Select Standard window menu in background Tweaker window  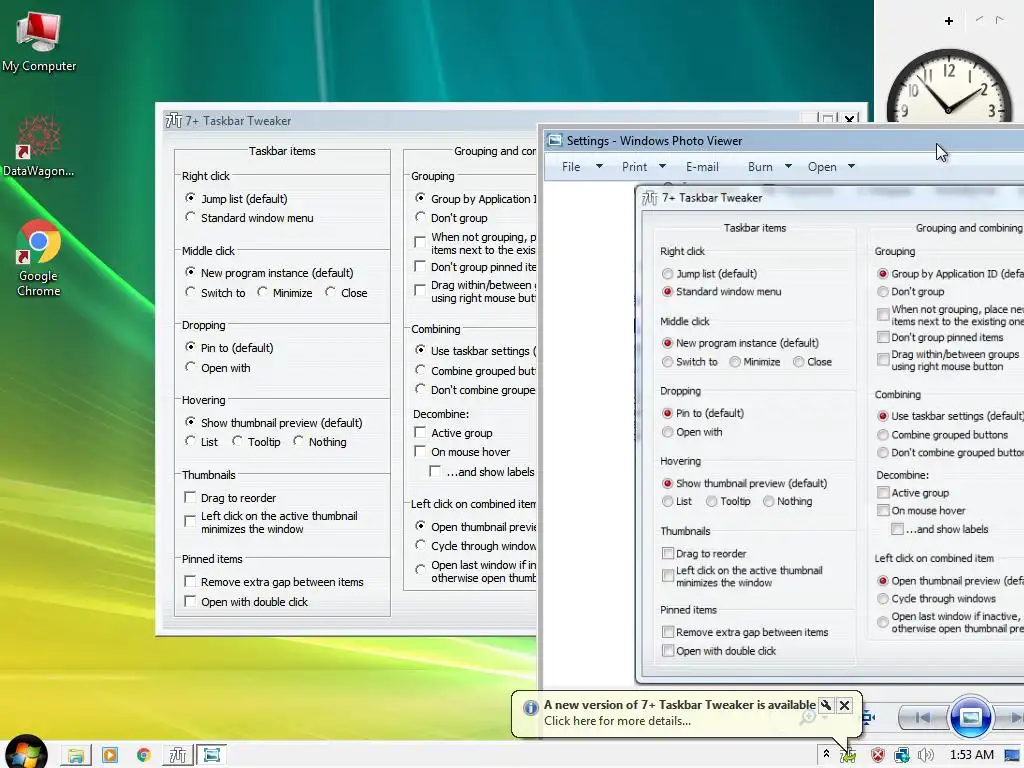[249, 217]
